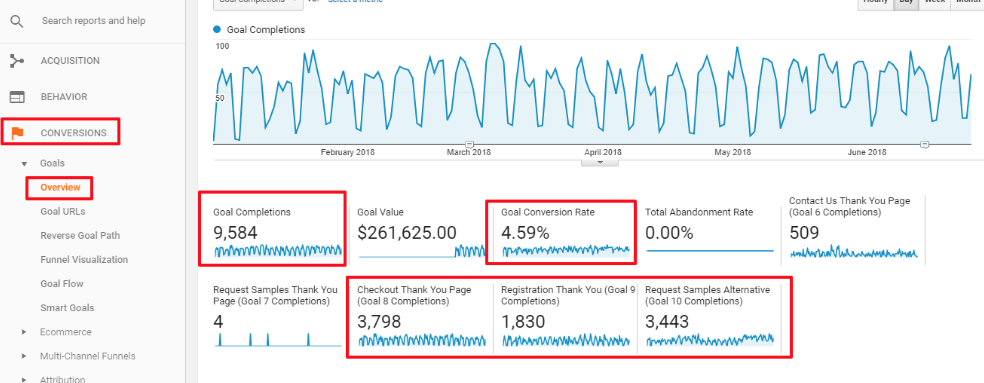Open the Funnel Visualization report
Image resolution: width=984 pixels, height=383 pixels.
point(84,259)
